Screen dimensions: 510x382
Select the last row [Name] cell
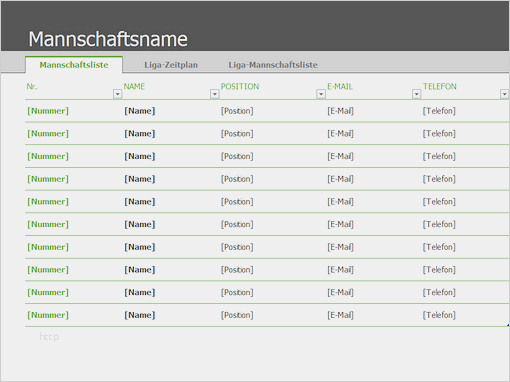pyautogui.click(x=140, y=315)
